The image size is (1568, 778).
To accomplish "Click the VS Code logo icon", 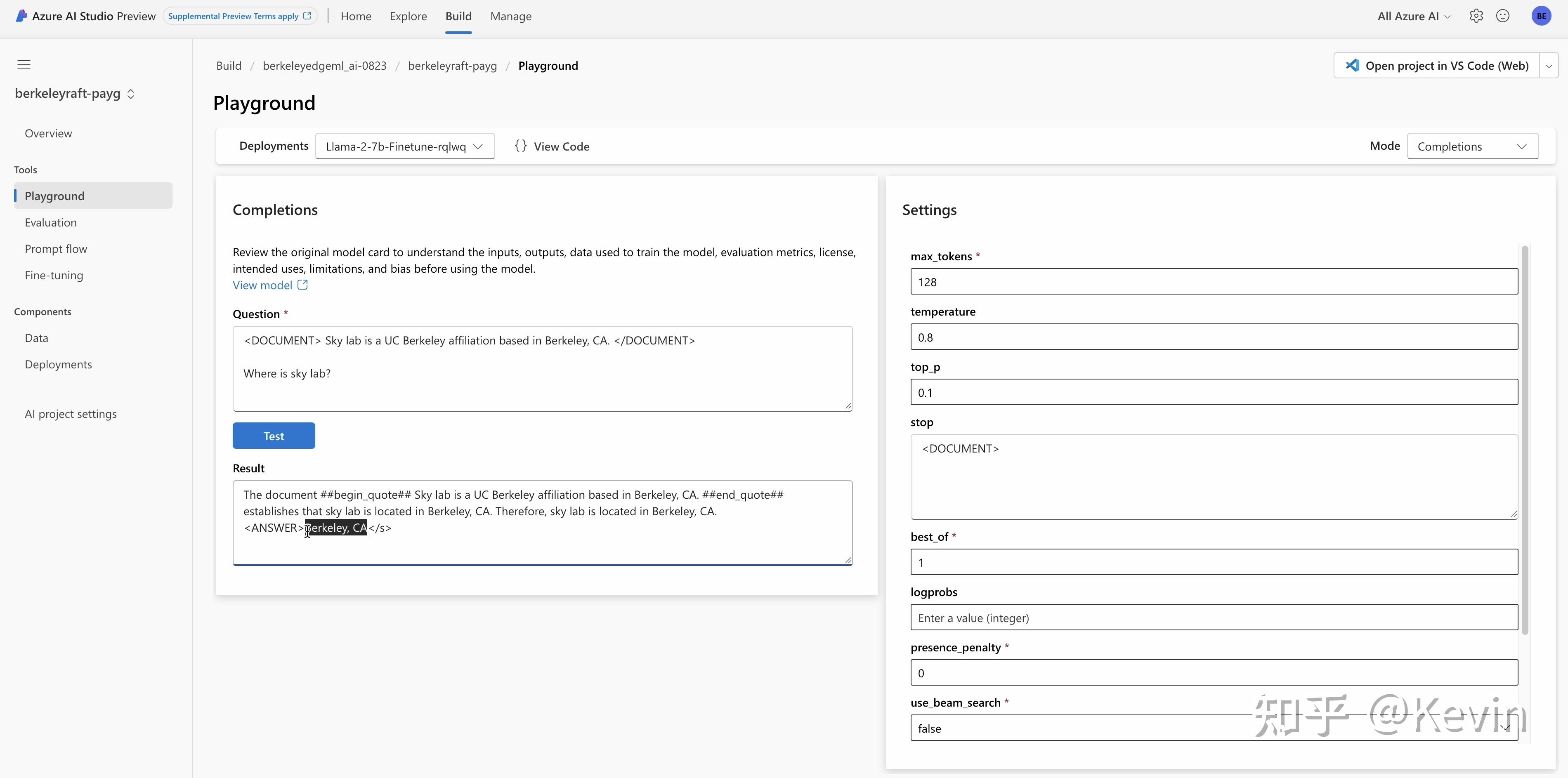I will pyautogui.click(x=1353, y=66).
